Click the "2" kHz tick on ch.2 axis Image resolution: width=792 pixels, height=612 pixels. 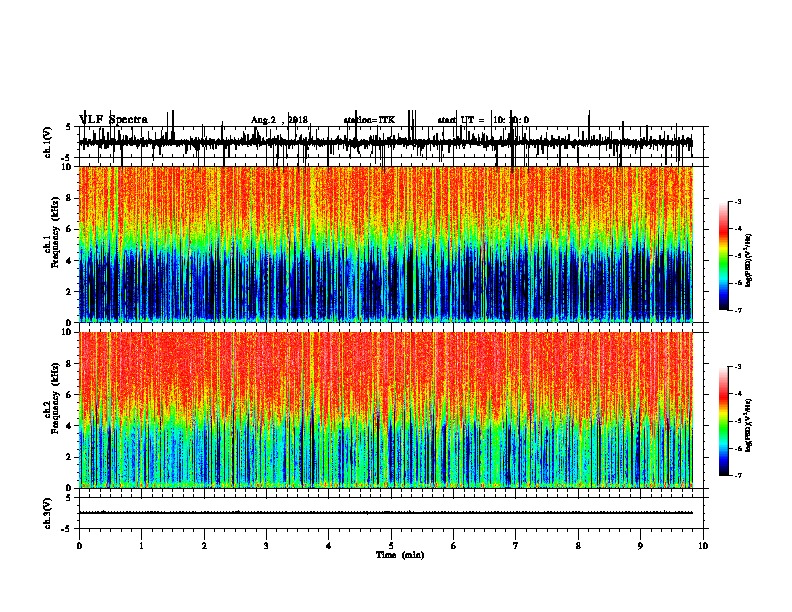tap(70, 457)
